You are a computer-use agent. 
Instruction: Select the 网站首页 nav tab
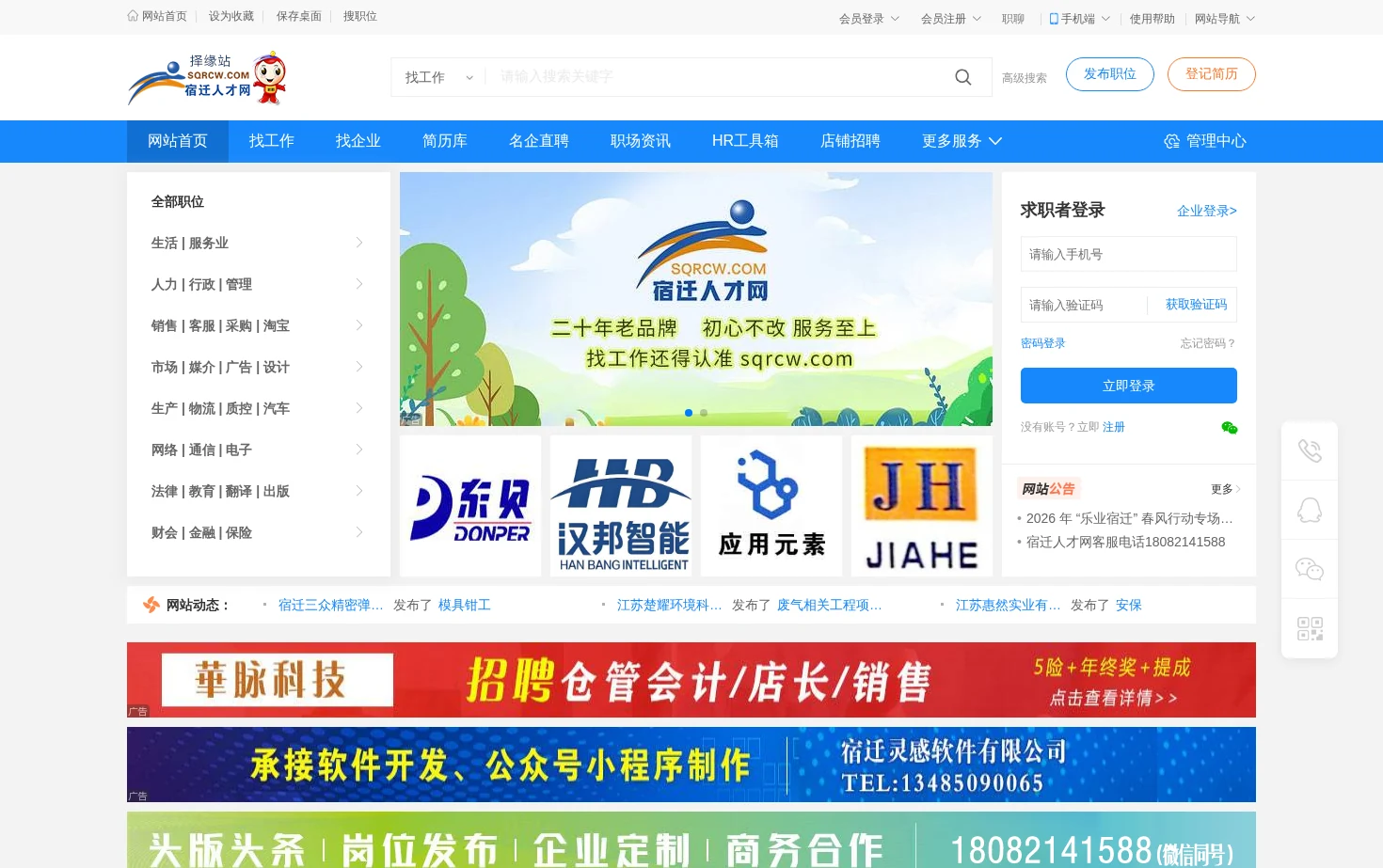(178, 141)
